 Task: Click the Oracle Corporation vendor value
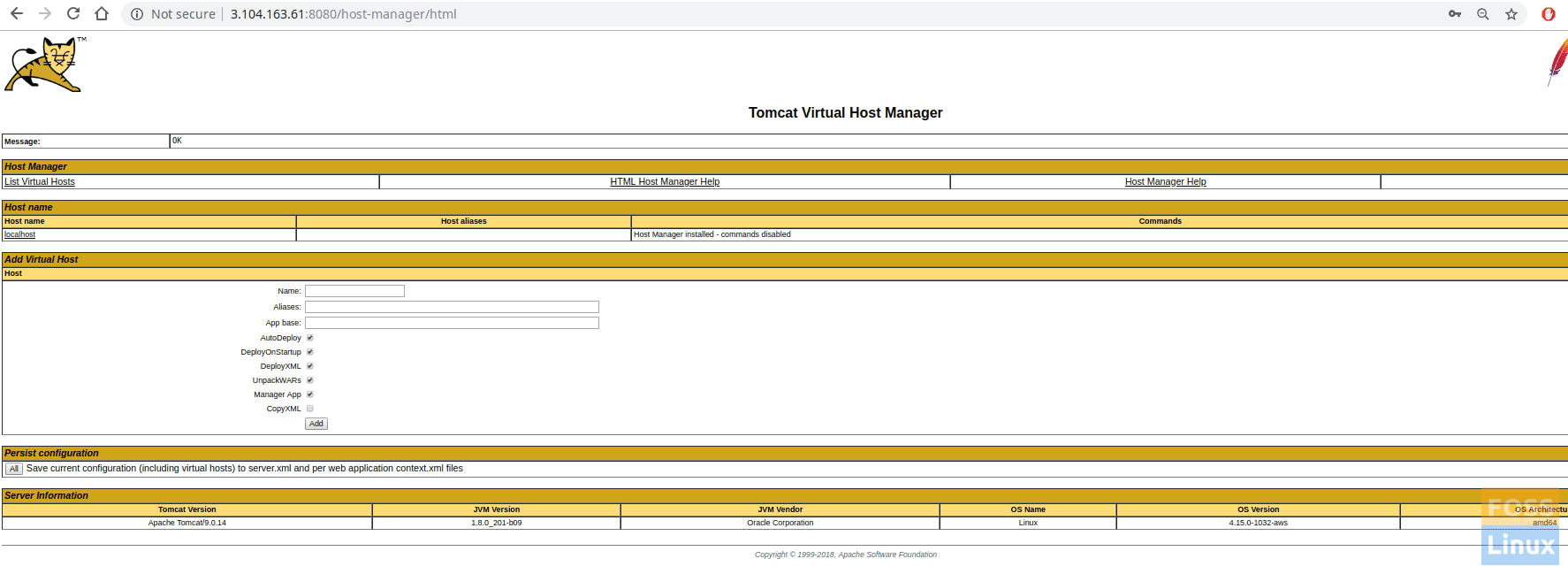click(780, 523)
